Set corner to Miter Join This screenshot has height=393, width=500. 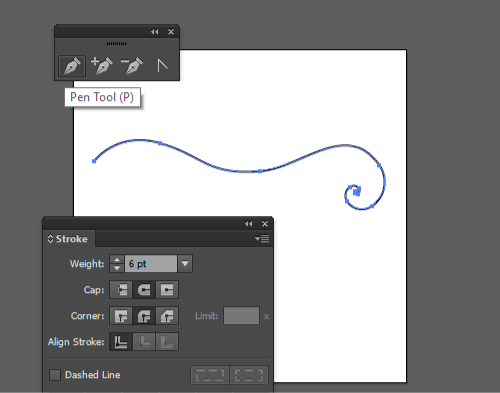click(x=121, y=316)
